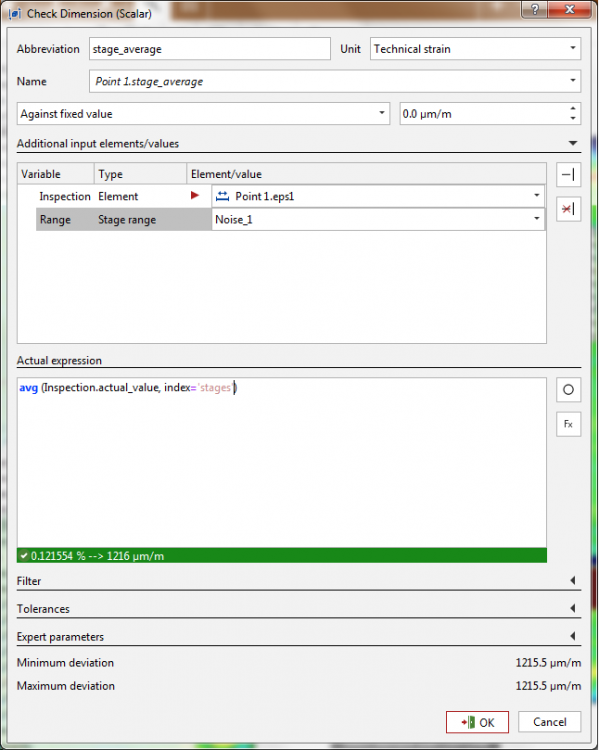
Task: Open the Unit dropdown Technical strain
Action: pos(475,49)
